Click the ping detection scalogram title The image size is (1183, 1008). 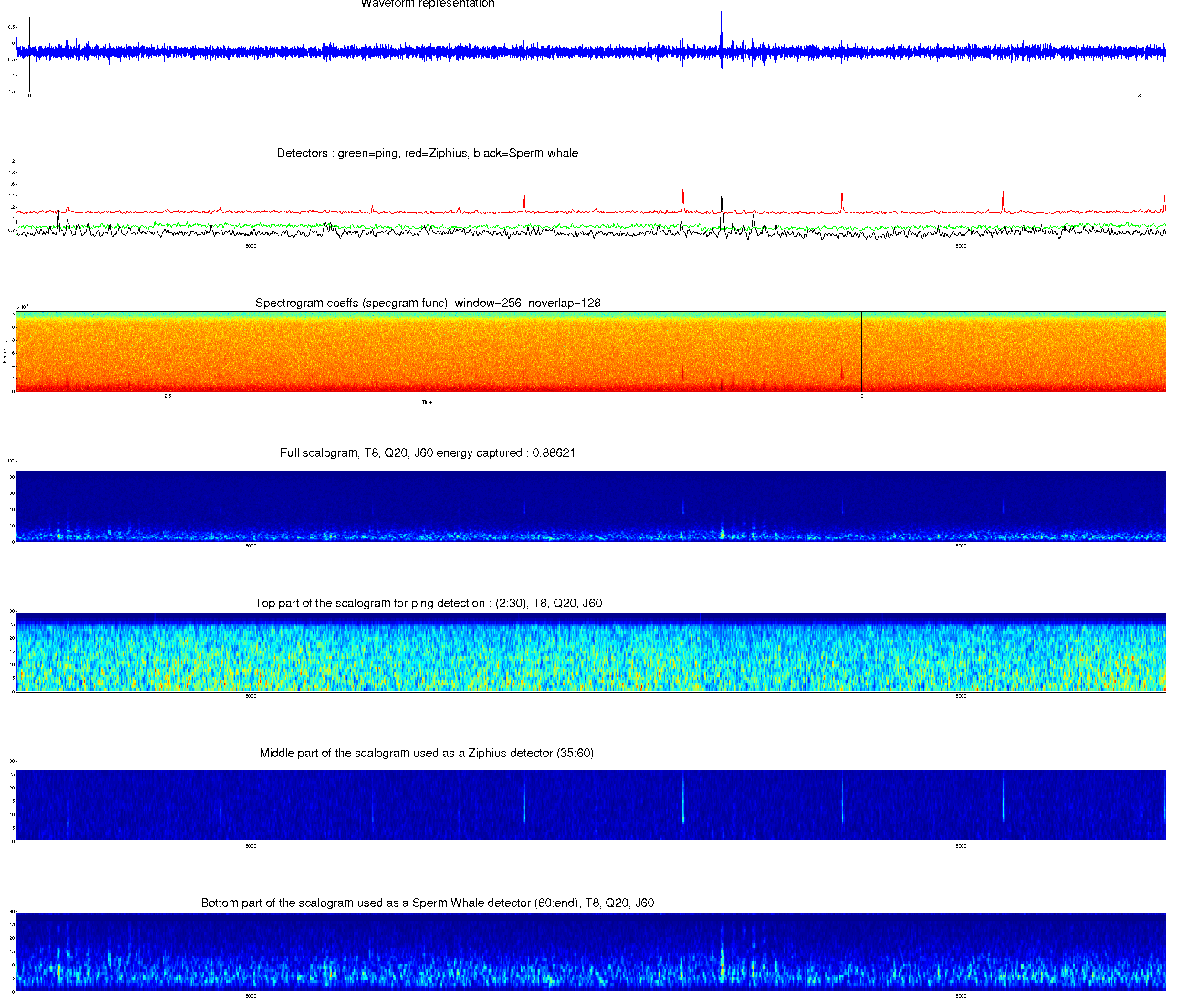[428, 603]
